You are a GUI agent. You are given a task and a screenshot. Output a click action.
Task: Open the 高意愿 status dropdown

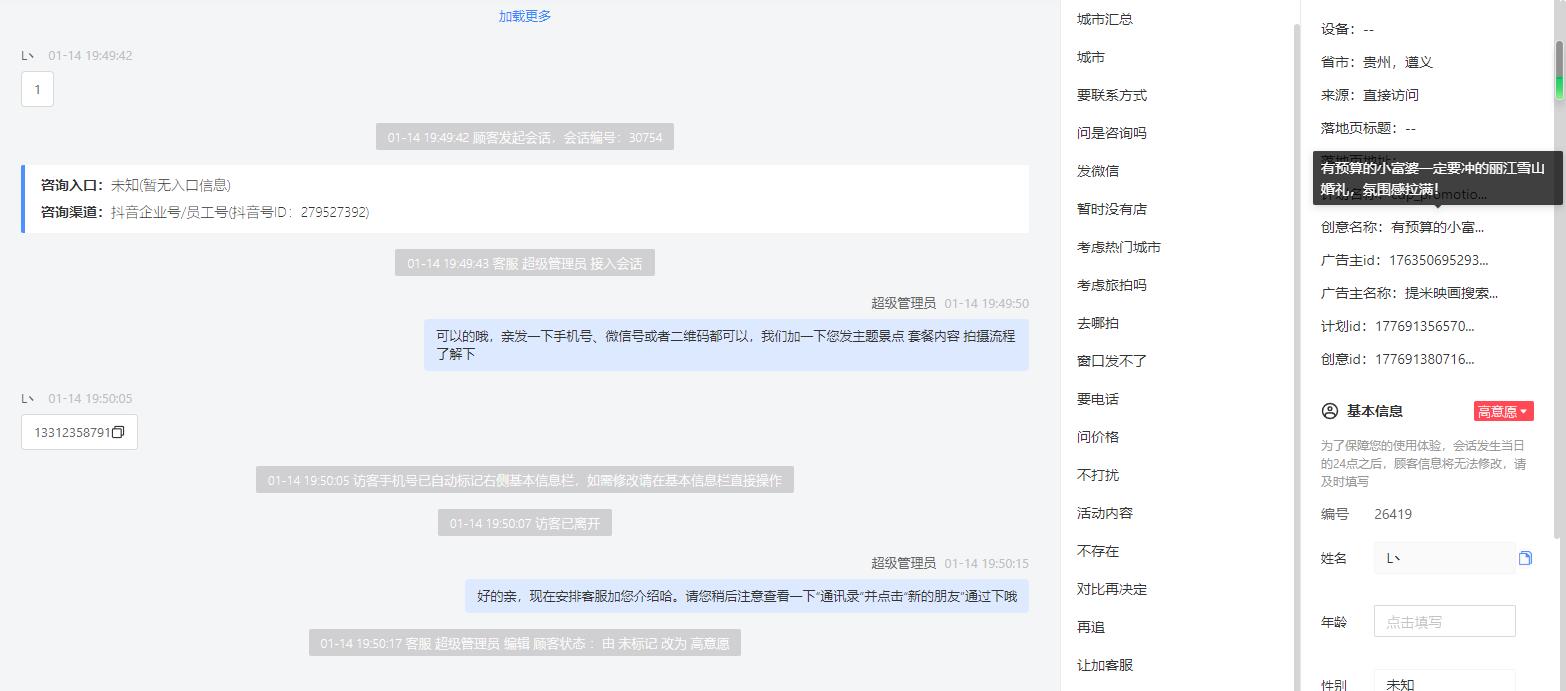tap(1503, 411)
